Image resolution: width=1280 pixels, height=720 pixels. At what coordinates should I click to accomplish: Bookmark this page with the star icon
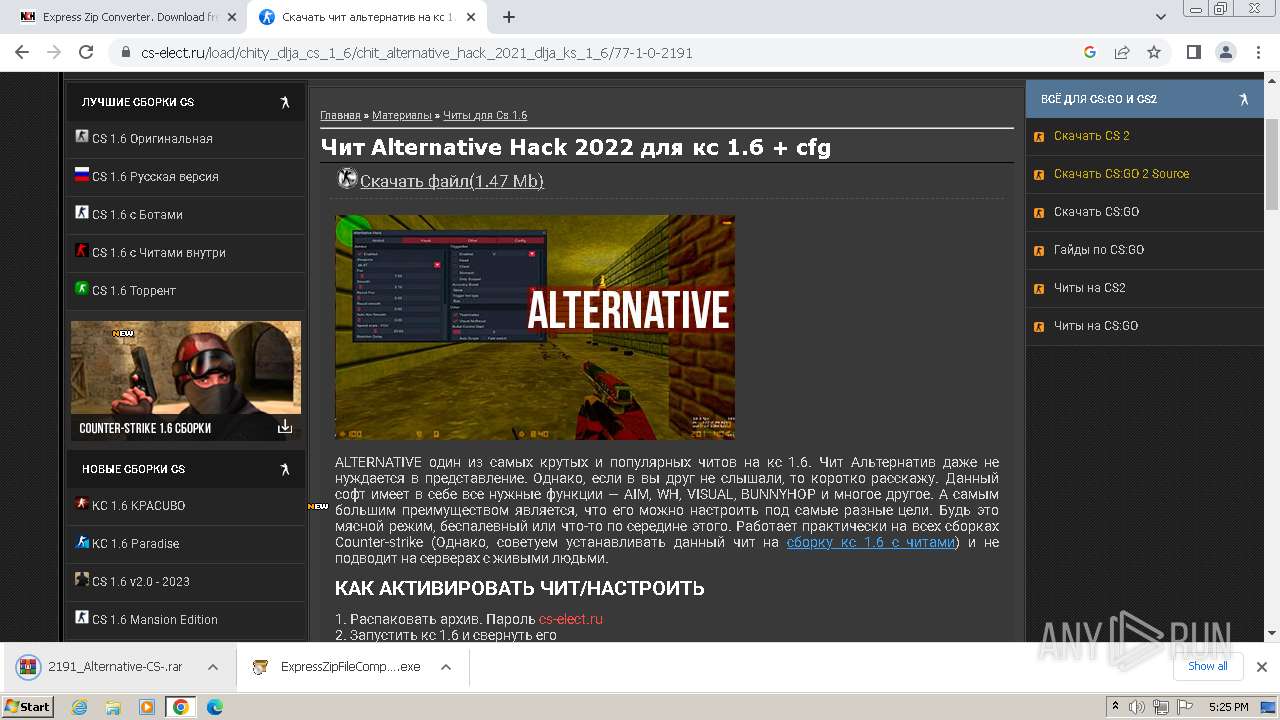point(1154,52)
